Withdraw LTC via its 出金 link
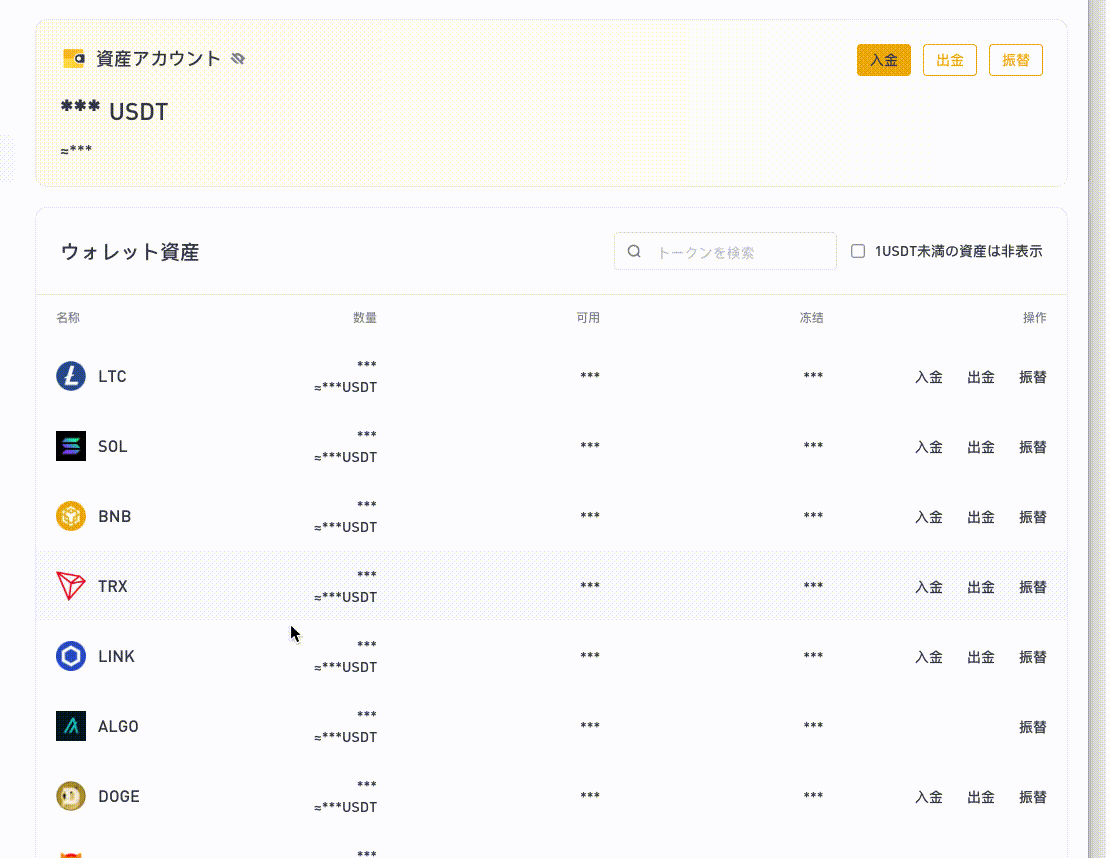The image size is (1106, 858). [x=981, y=377]
